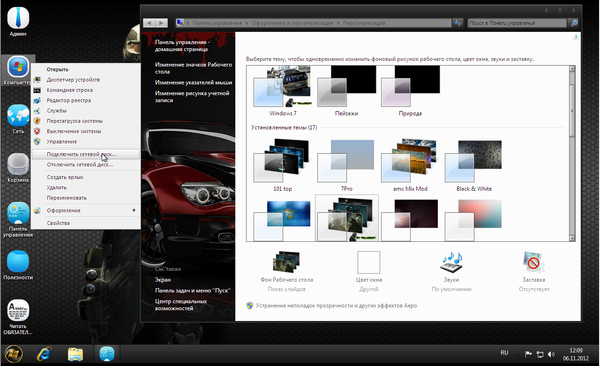This screenshot has width=600, height=366.
Task: Choose Переименовать in the context menu
Action: [86, 198]
